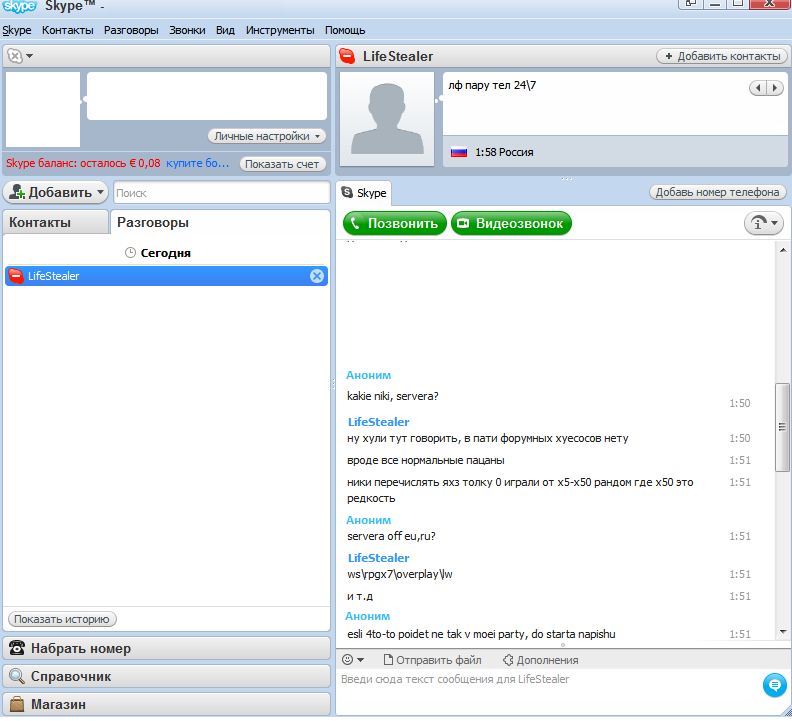Close the LifeStealer conversation with the X icon
This screenshot has width=792, height=721.
(317, 276)
